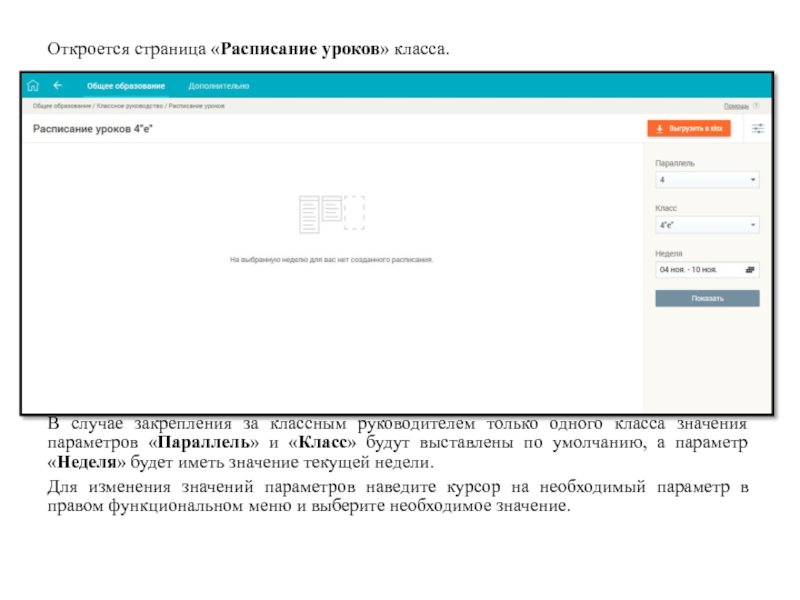
Task: Click Расписание уроков breadcrumb item
Action: (x=196, y=105)
